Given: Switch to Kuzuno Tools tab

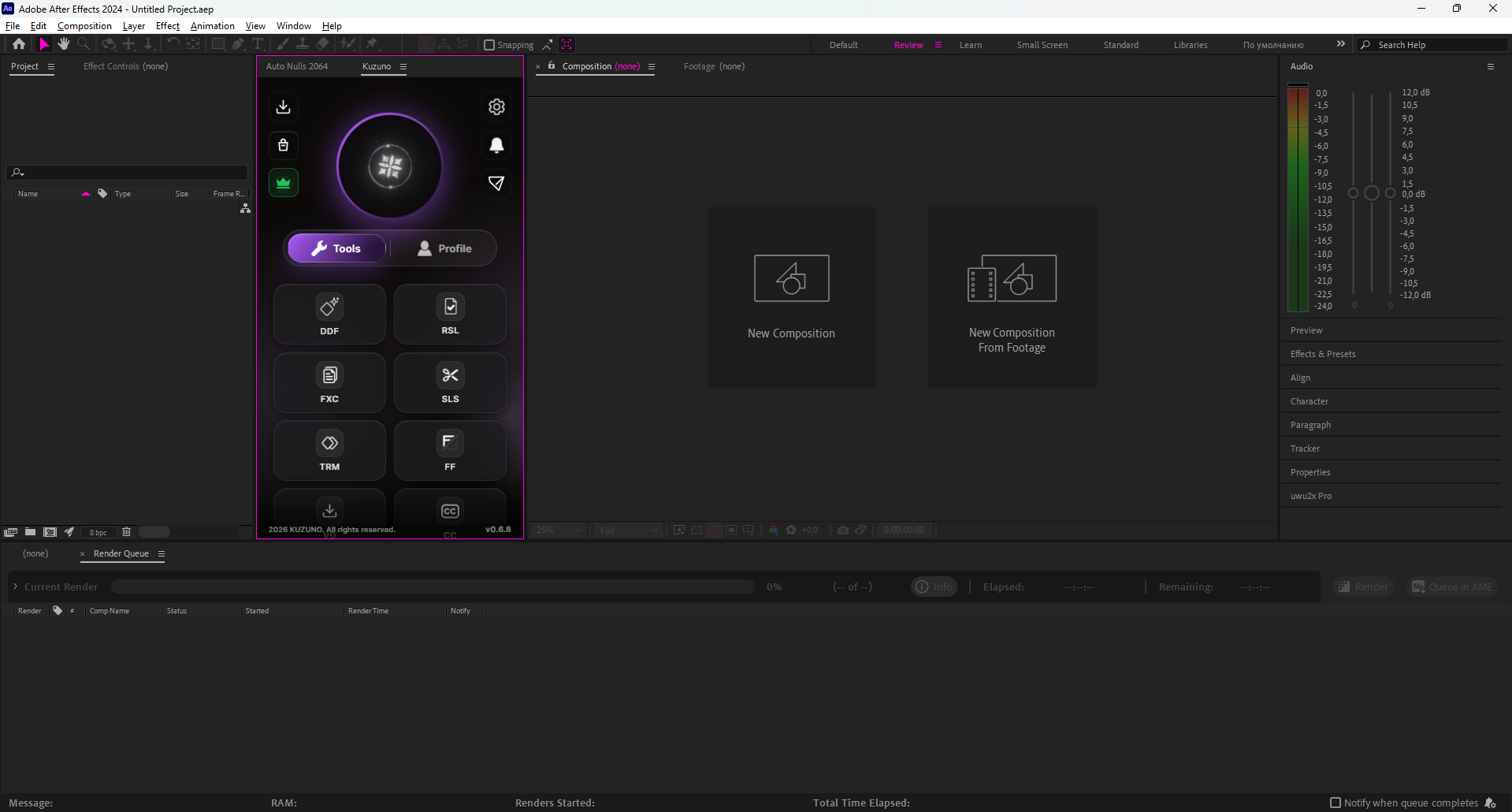Looking at the screenshot, I should point(336,248).
